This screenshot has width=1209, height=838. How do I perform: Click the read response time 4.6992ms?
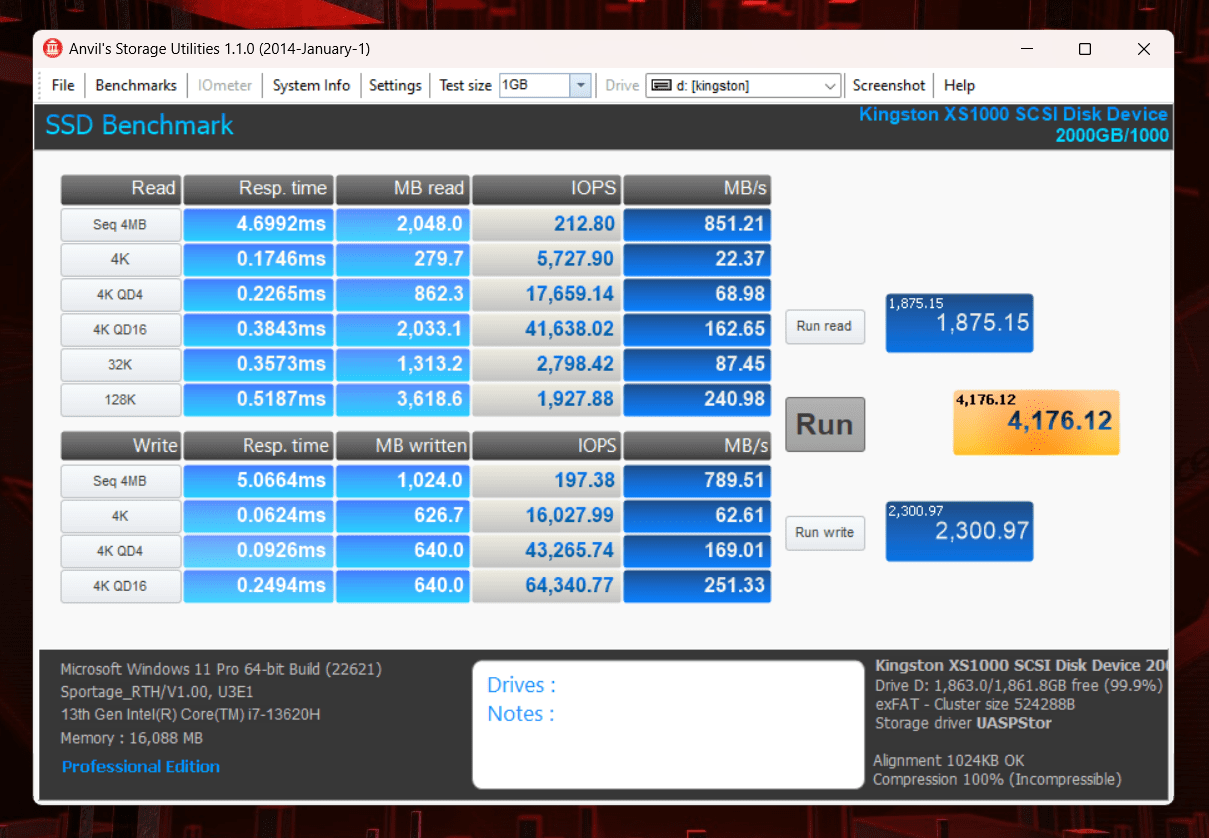coord(258,225)
